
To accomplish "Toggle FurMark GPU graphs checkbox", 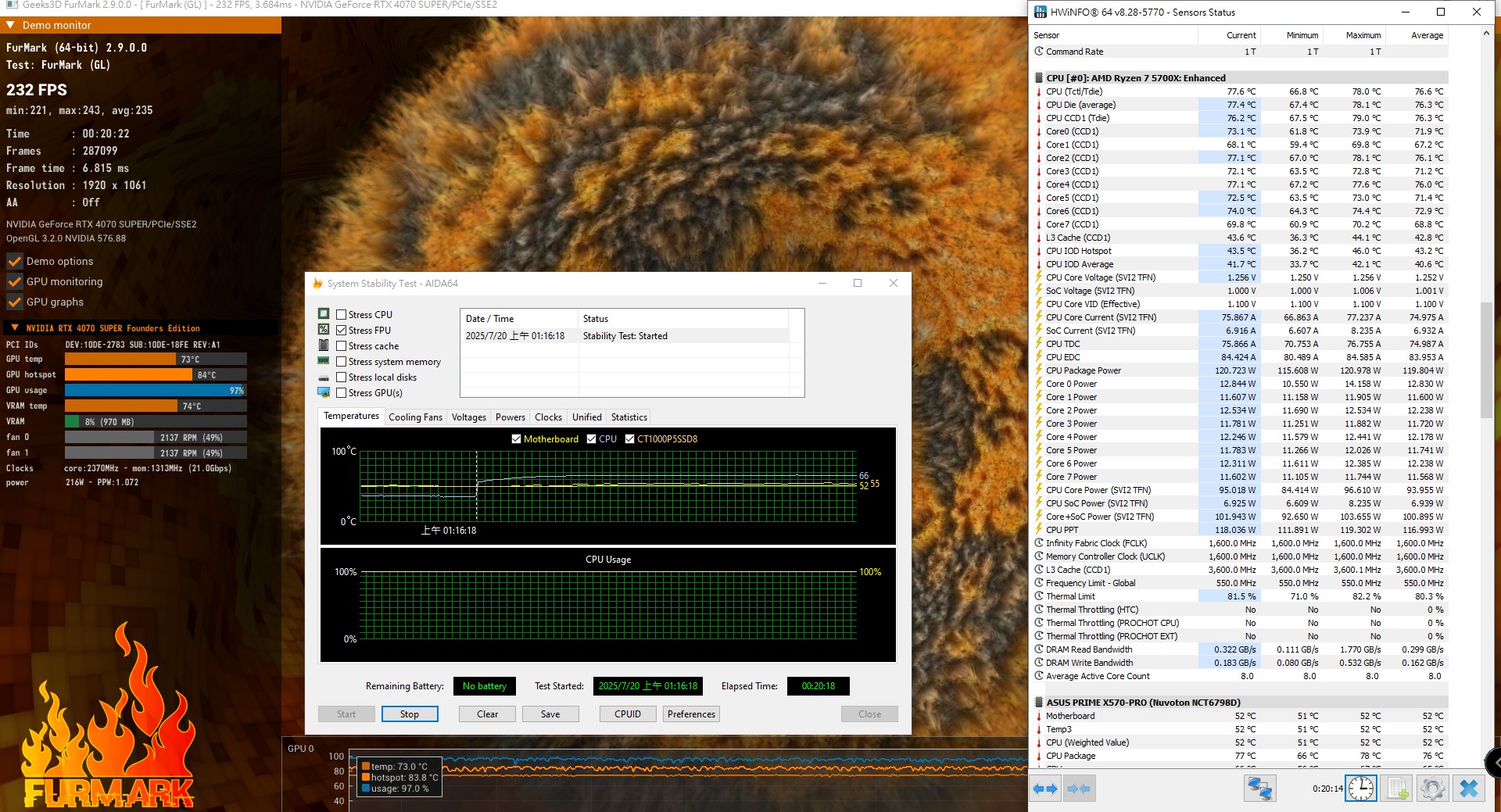I will pyautogui.click(x=14, y=302).
